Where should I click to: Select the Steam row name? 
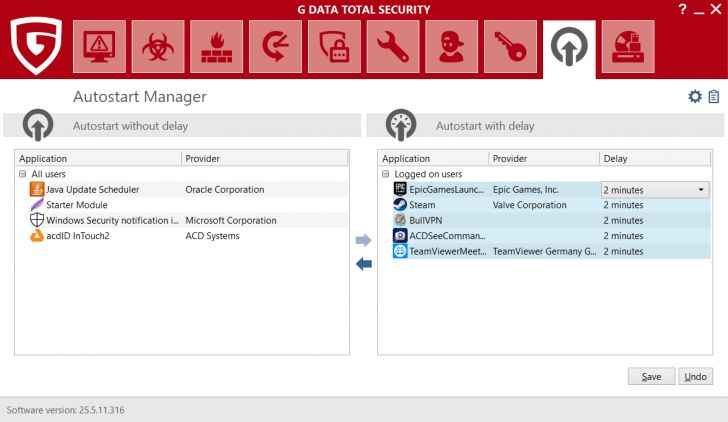coord(422,205)
